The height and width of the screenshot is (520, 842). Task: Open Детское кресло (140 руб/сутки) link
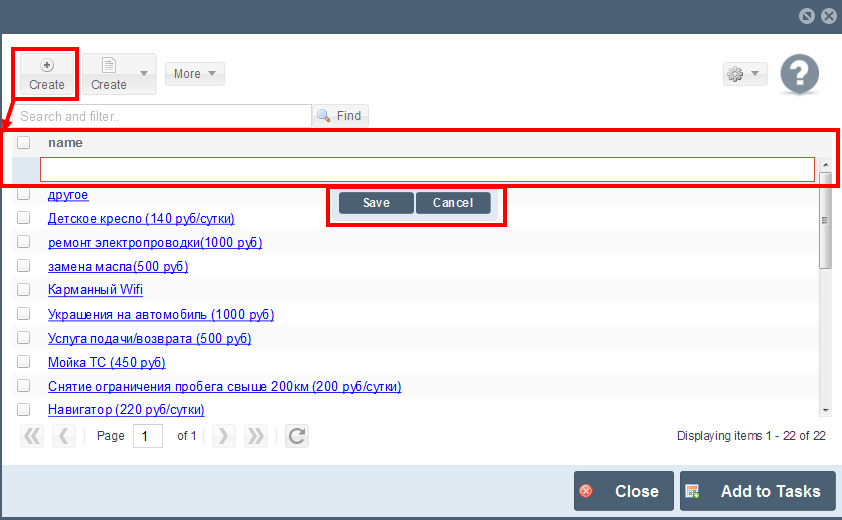pos(141,219)
